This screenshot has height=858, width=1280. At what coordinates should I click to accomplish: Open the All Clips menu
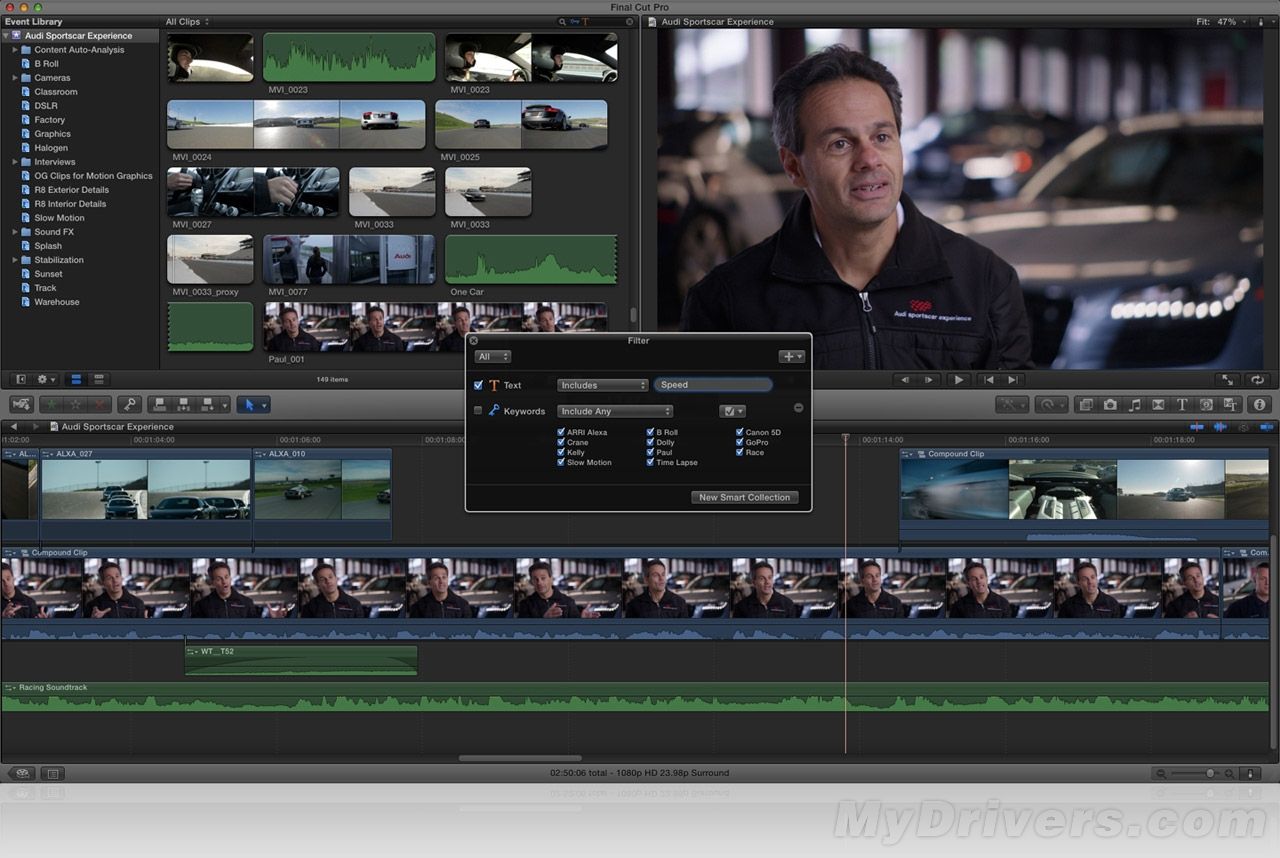coord(185,21)
